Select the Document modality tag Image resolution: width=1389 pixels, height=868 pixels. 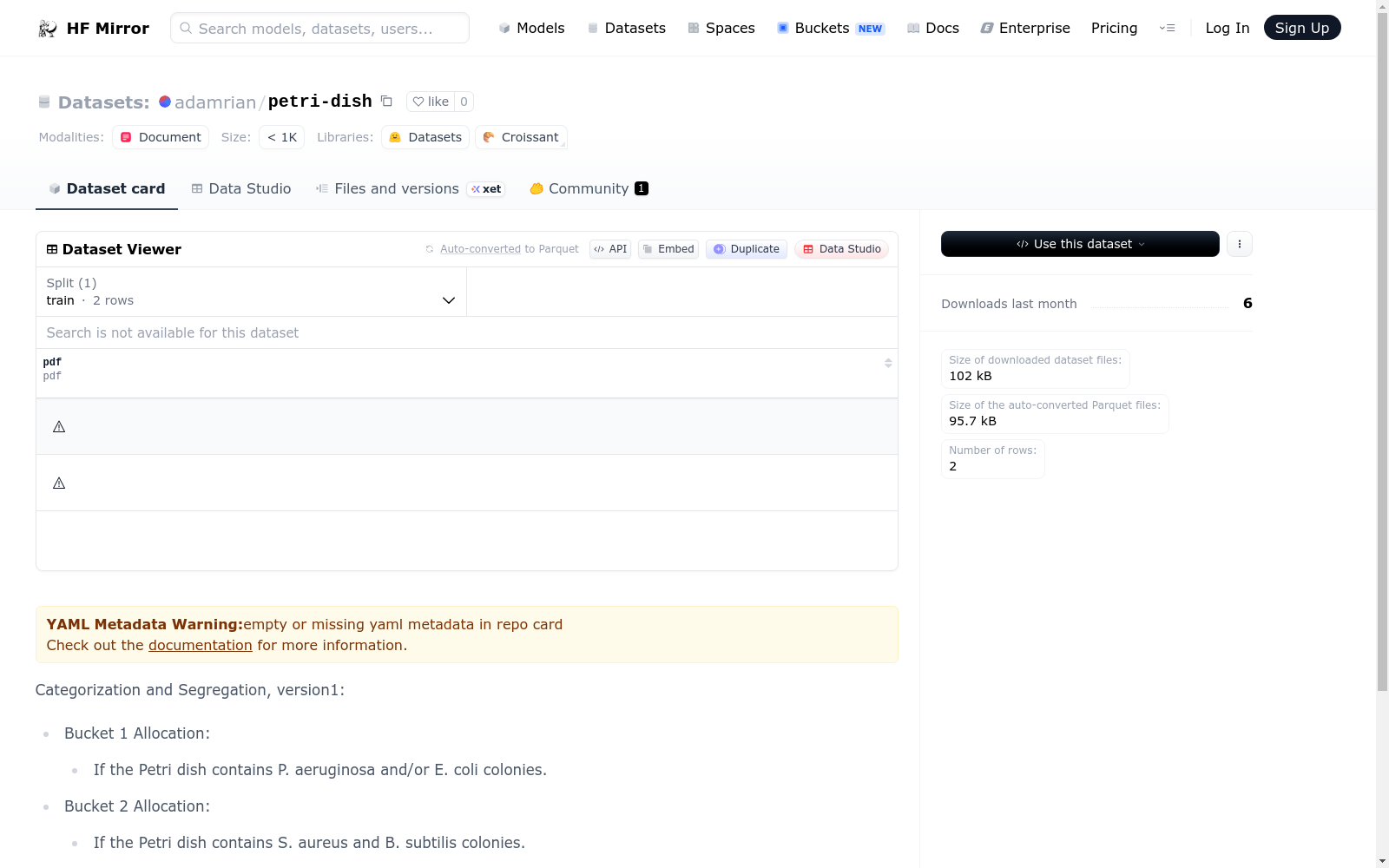pos(161,137)
